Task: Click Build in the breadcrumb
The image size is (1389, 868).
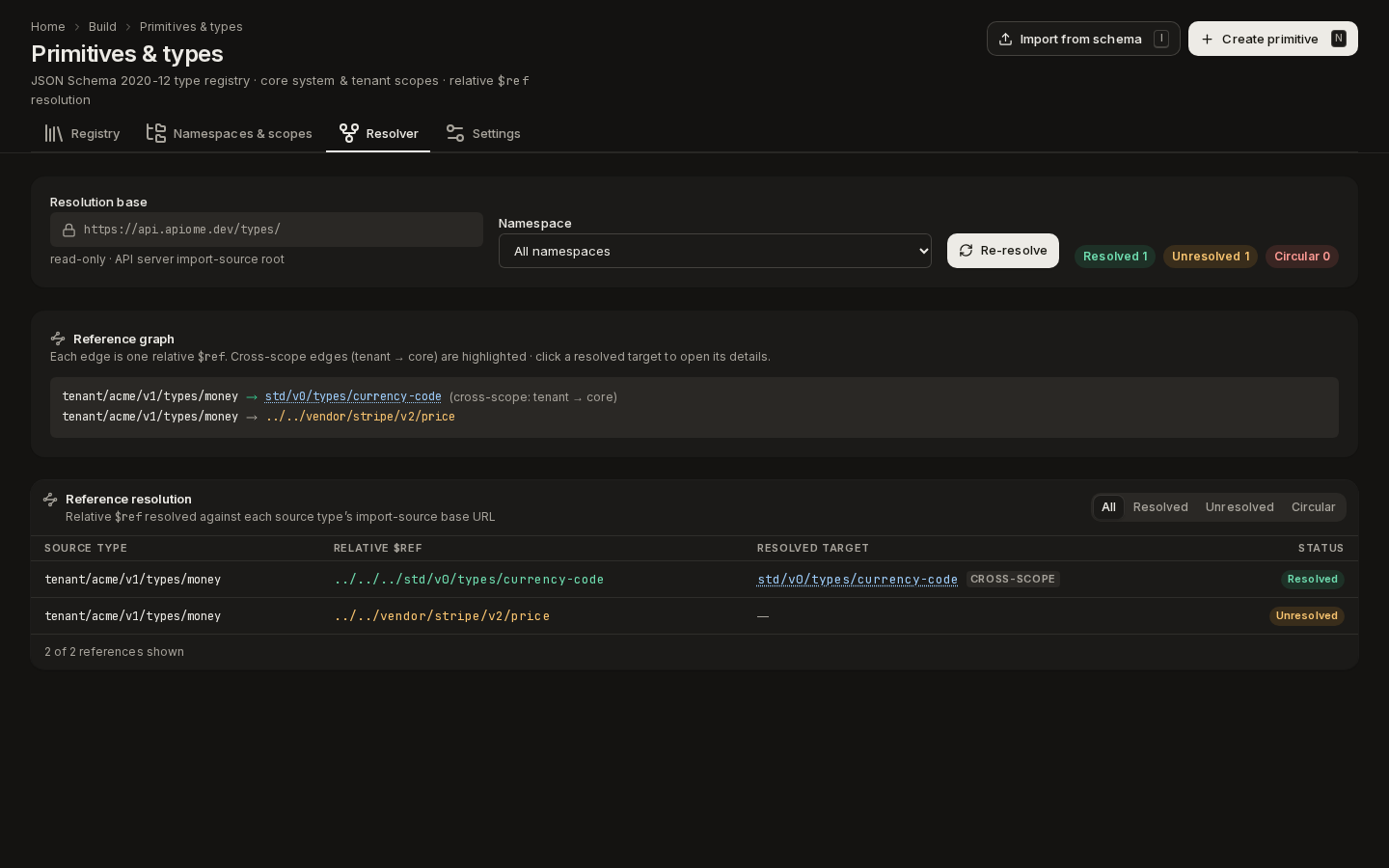Action: [x=102, y=26]
